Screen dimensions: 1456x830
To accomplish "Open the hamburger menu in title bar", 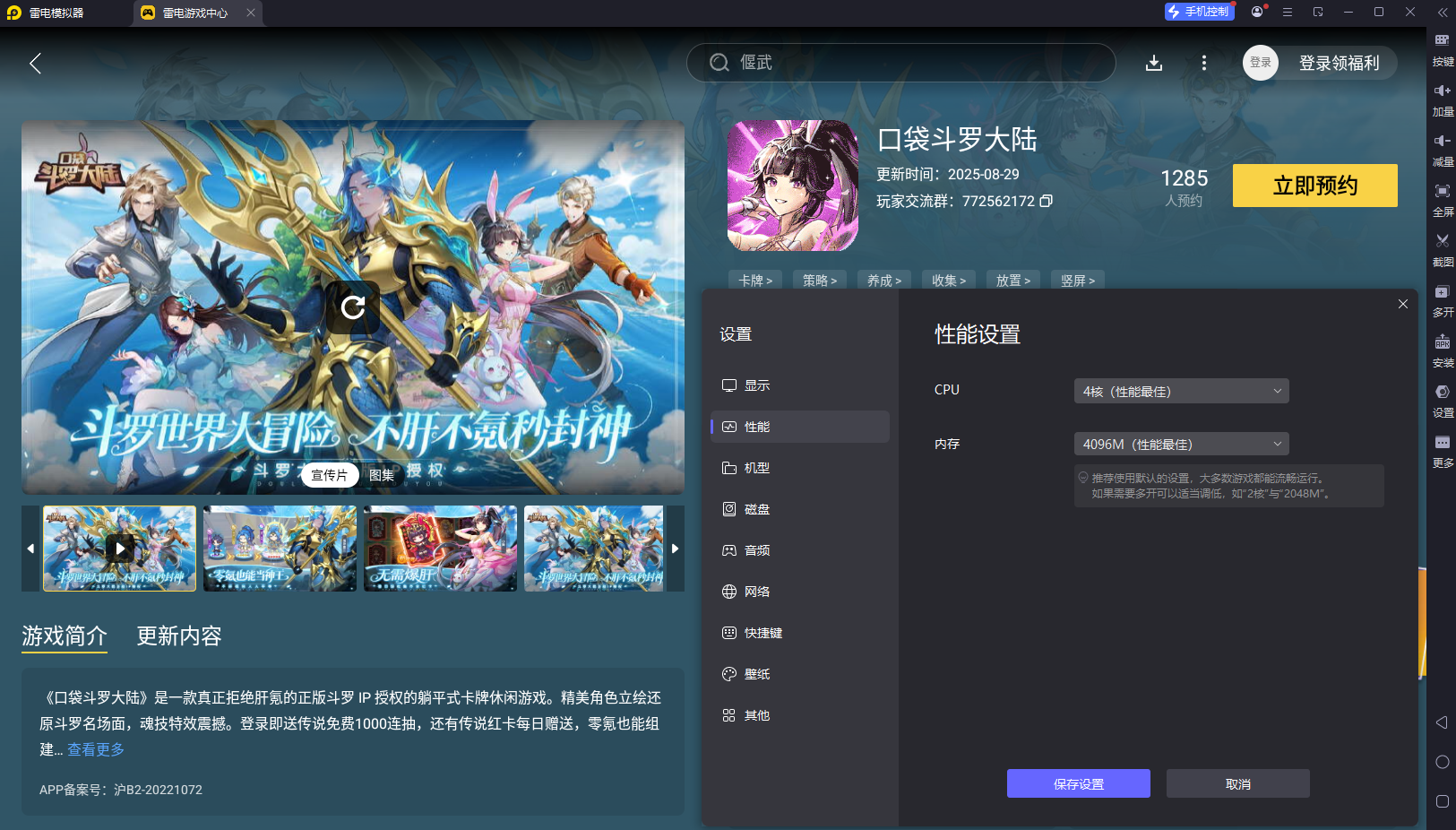I will (1287, 12).
